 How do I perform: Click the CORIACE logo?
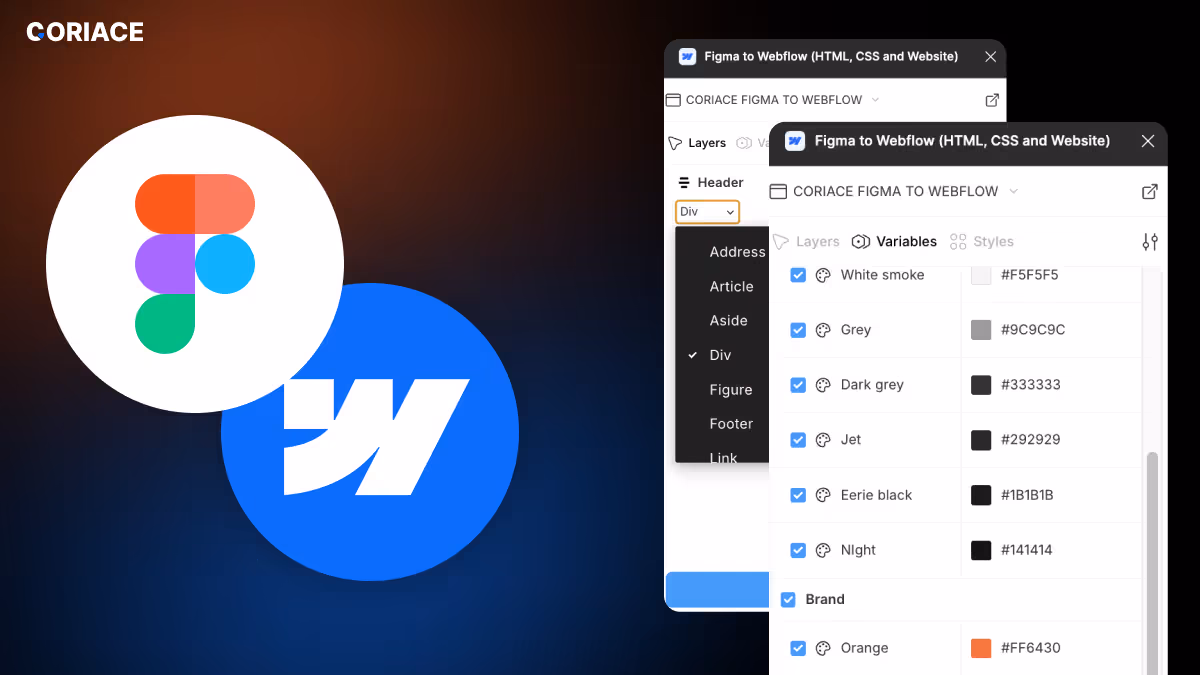click(85, 32)
